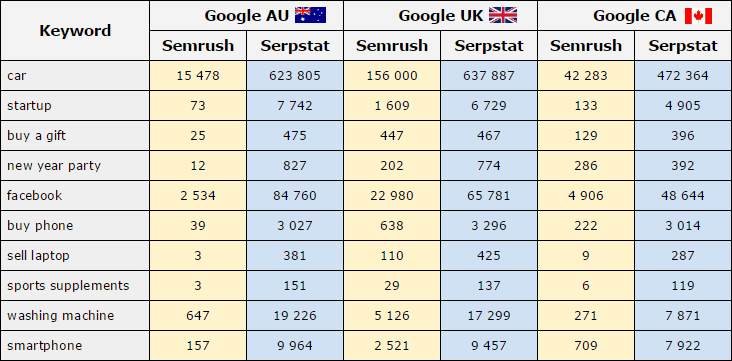732x361 pixels.
Task: Click the Australian flag icon
Action: [310, 15]
